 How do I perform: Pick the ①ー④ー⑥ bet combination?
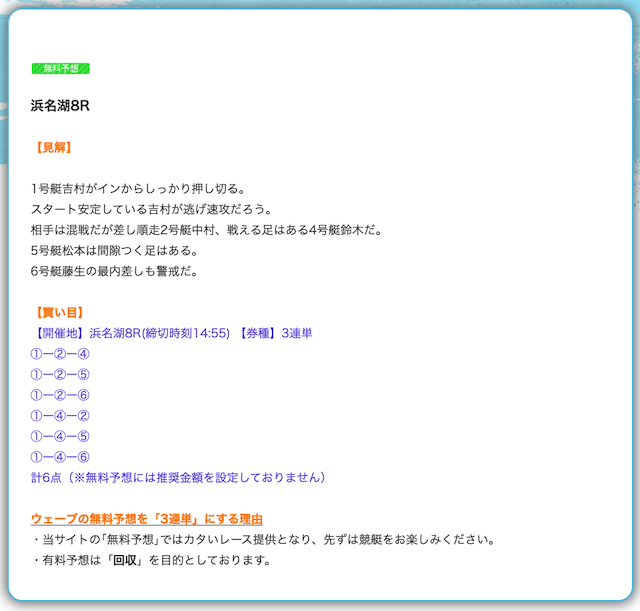click(x=61, y=457)
